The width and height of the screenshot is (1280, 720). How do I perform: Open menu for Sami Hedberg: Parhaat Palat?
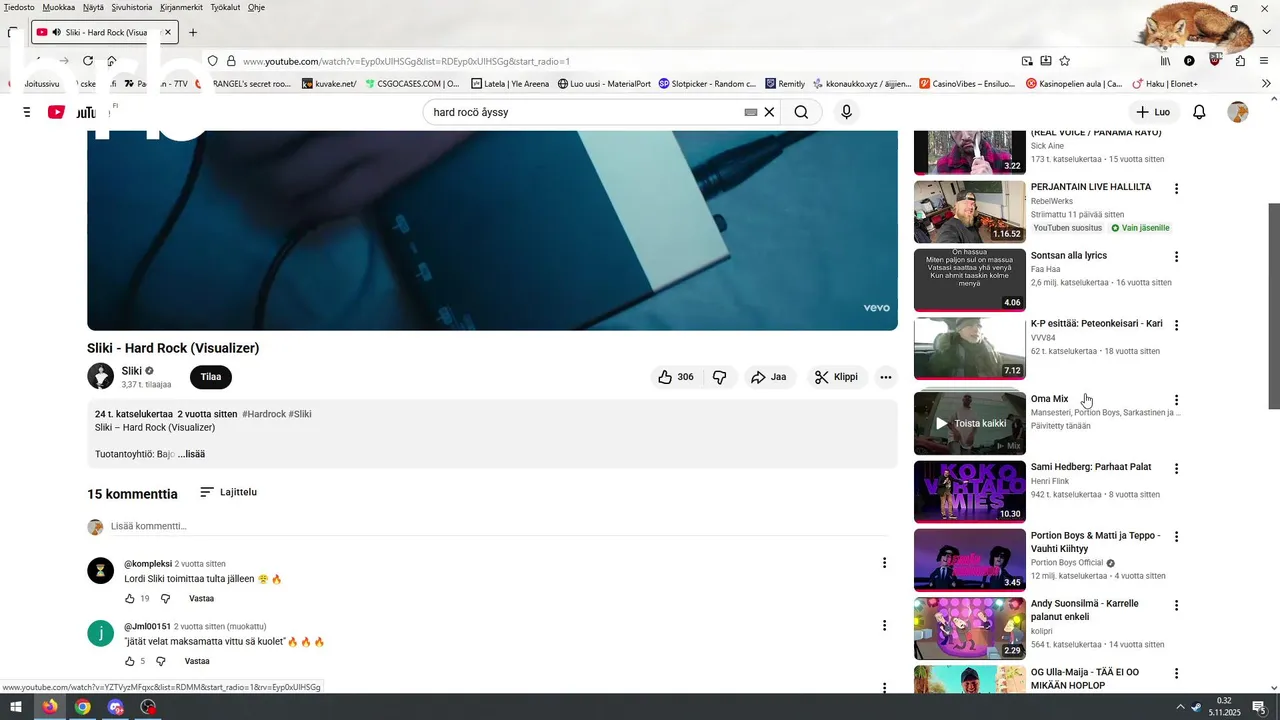(1176, 469)
